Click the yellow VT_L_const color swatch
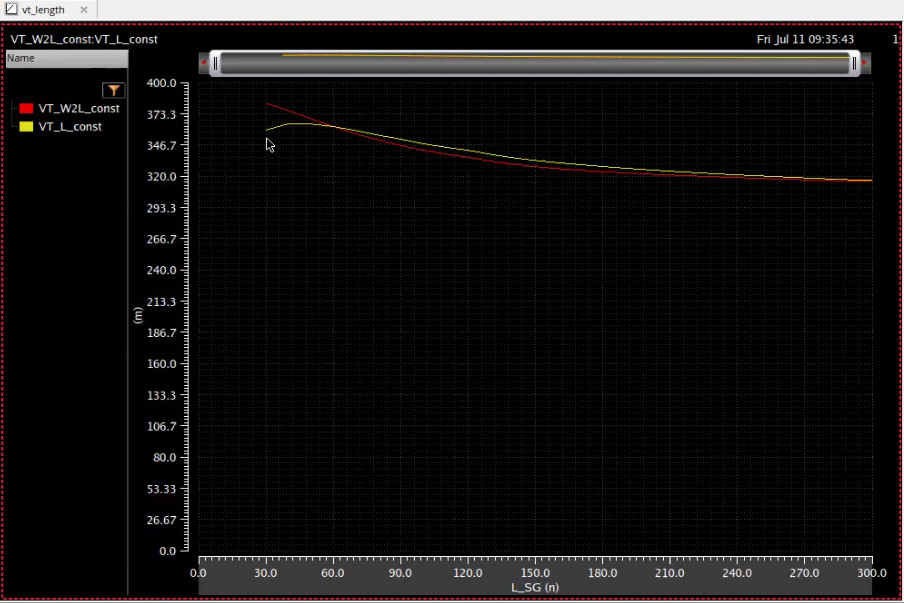The height and width of the screenshot is (603, 904). point(26,127)
